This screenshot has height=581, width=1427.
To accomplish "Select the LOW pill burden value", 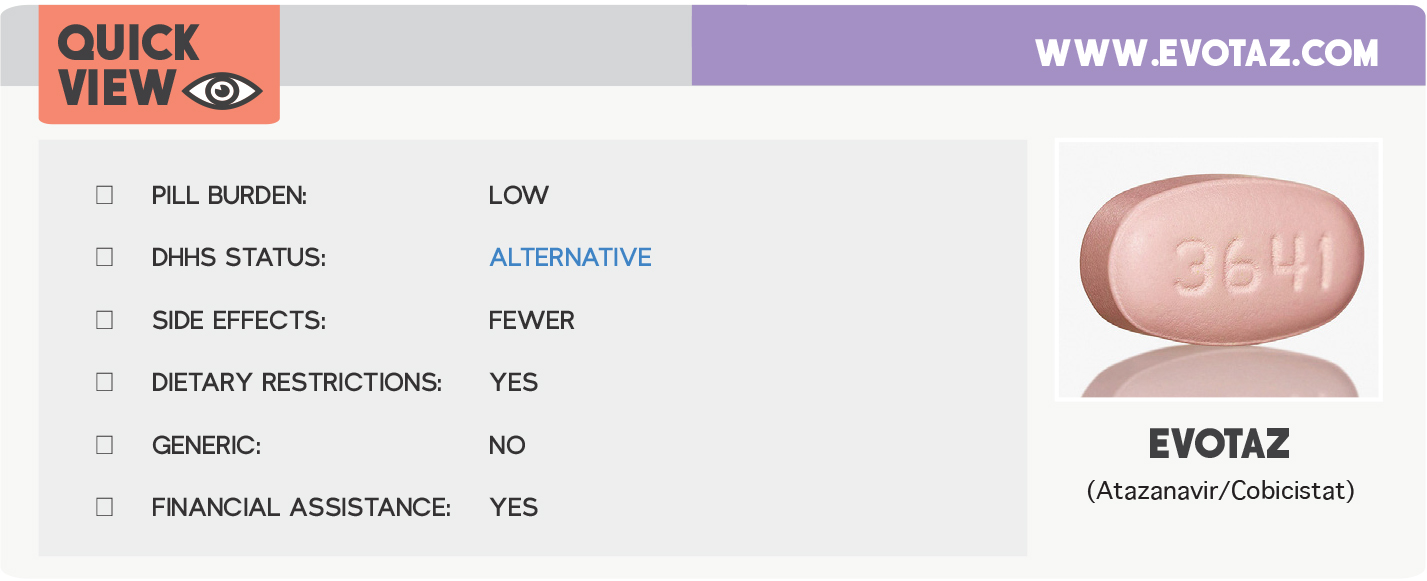I will [518, 196].
